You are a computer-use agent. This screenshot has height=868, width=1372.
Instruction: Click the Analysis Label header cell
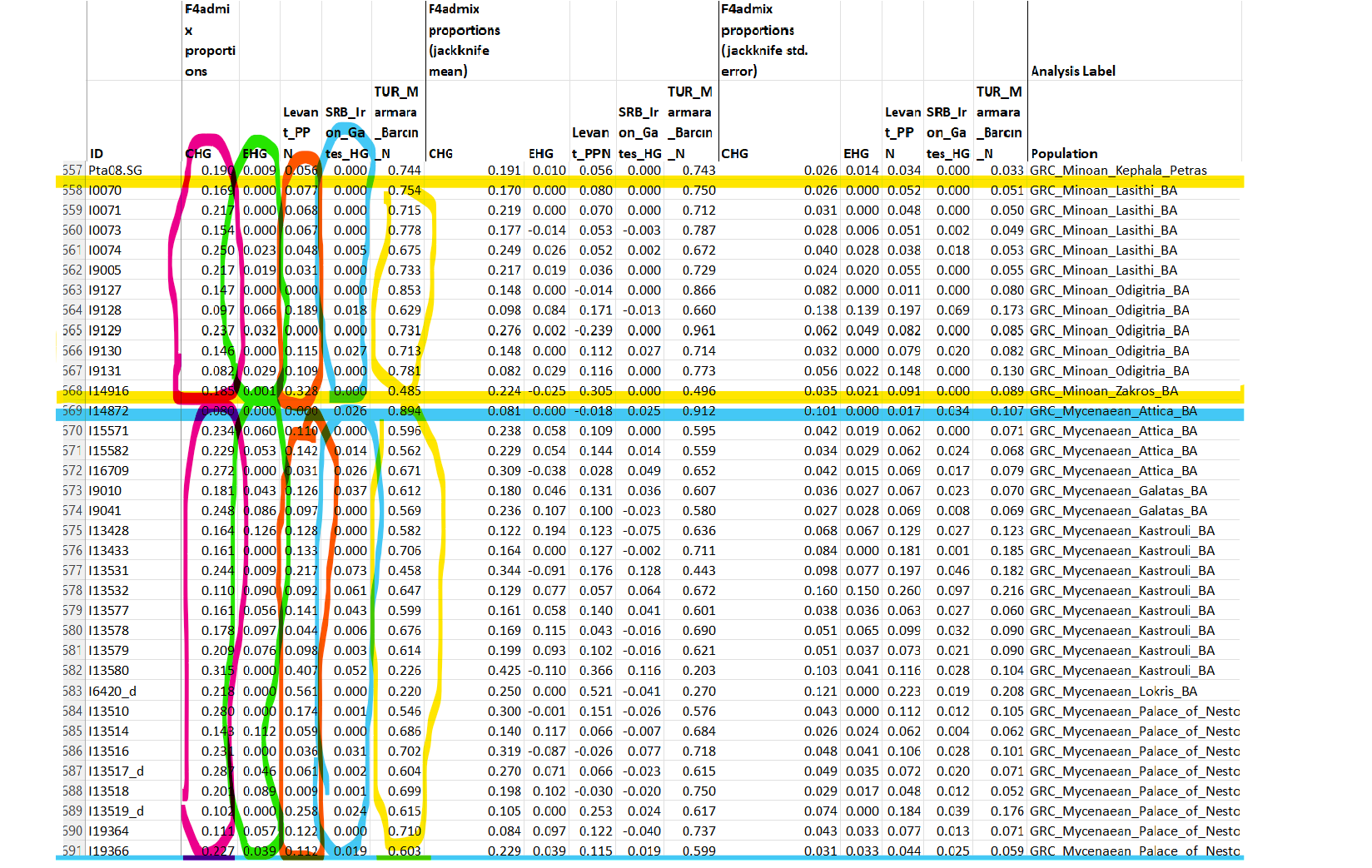coord(1073,72)
